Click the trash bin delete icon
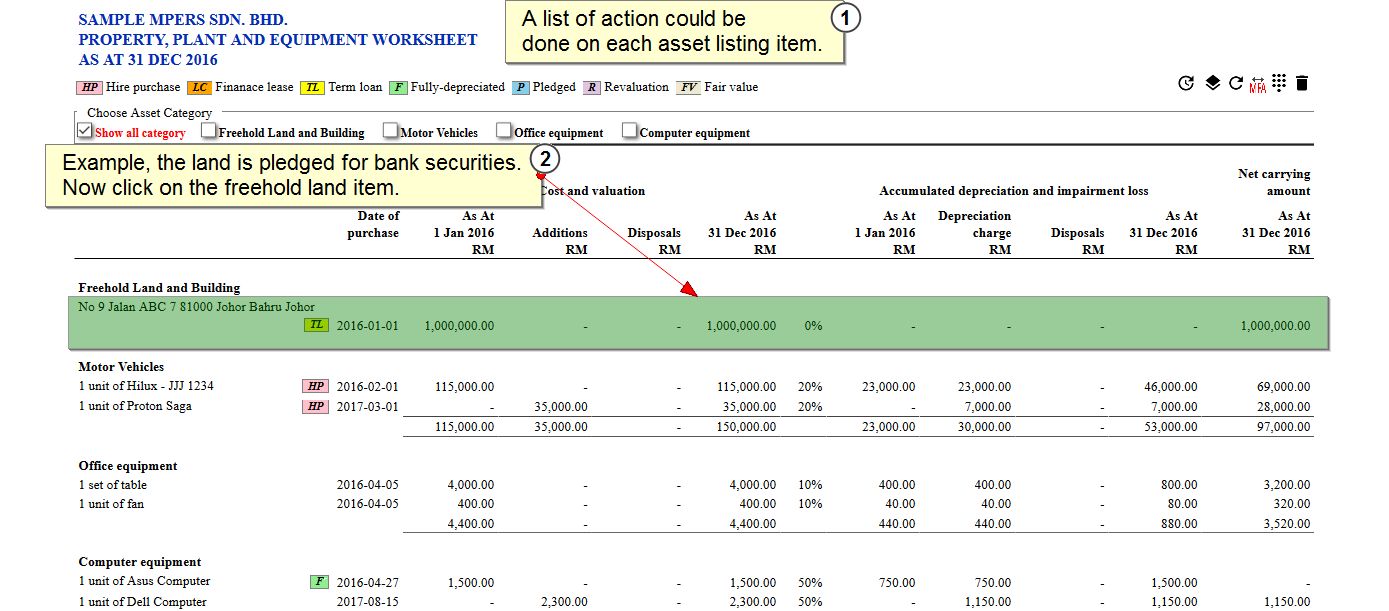 click(1302, 84)
